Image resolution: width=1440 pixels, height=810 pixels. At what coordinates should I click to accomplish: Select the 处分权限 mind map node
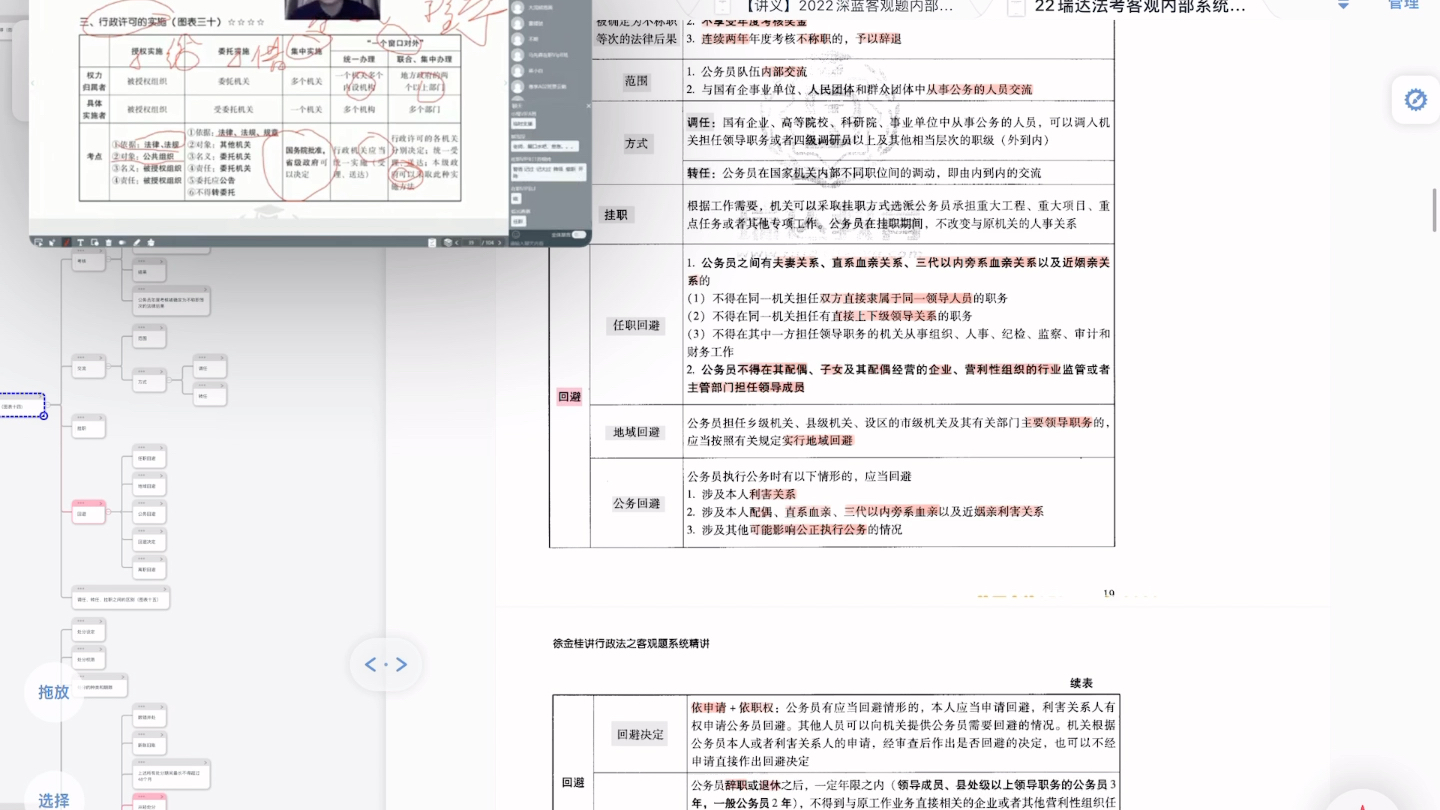pos(88,656)
